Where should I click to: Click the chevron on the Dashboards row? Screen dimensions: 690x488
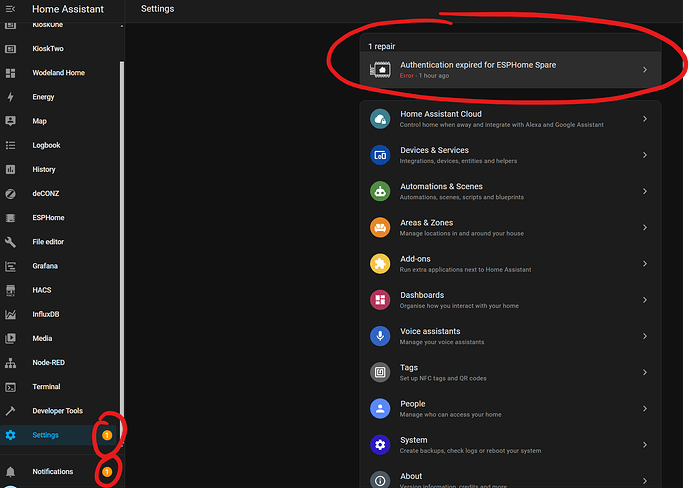coord(645,300)
